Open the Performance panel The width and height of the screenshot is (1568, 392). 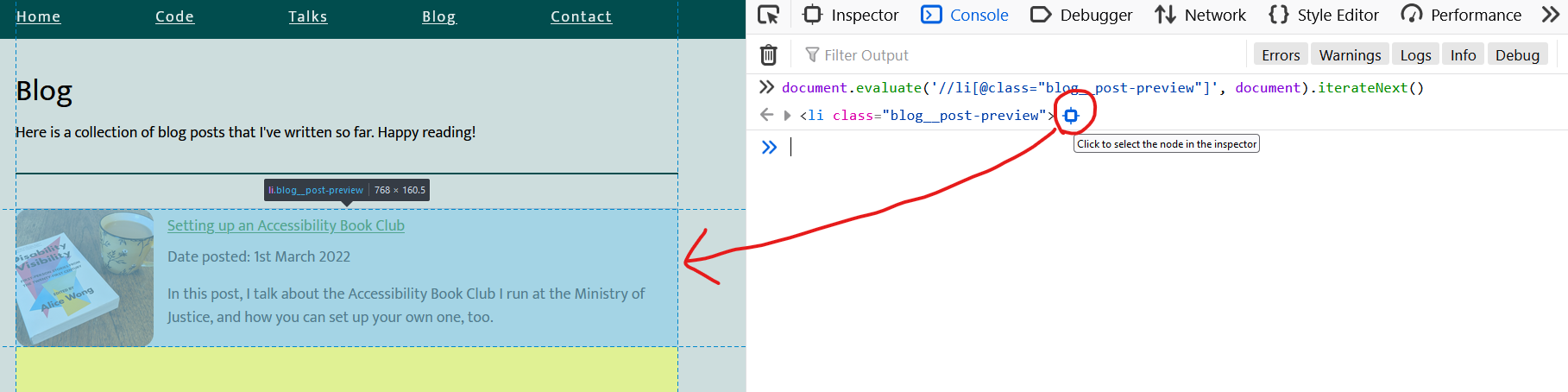(x=1461, y=15)
